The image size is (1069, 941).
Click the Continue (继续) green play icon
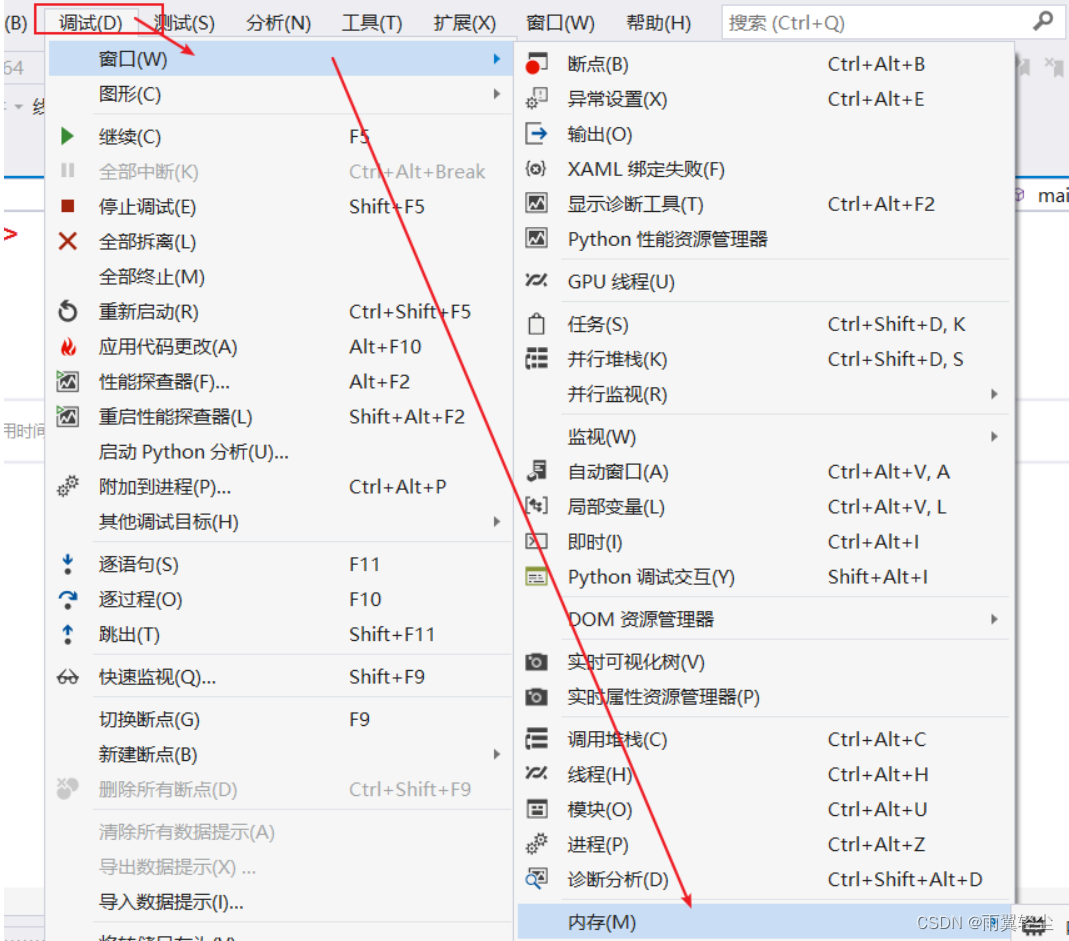point(67,136)
